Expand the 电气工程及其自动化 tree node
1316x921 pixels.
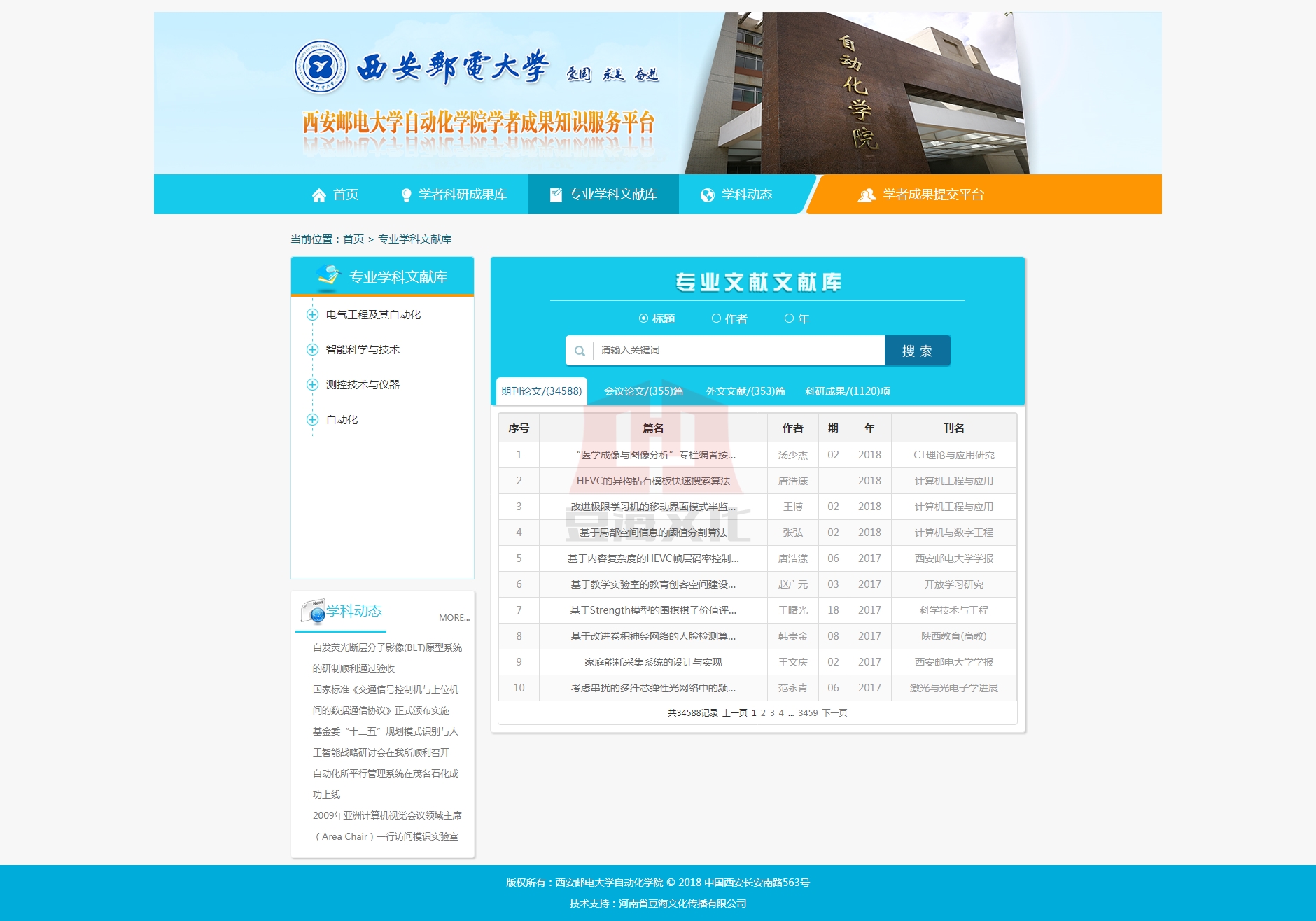[x=313, y=315]
